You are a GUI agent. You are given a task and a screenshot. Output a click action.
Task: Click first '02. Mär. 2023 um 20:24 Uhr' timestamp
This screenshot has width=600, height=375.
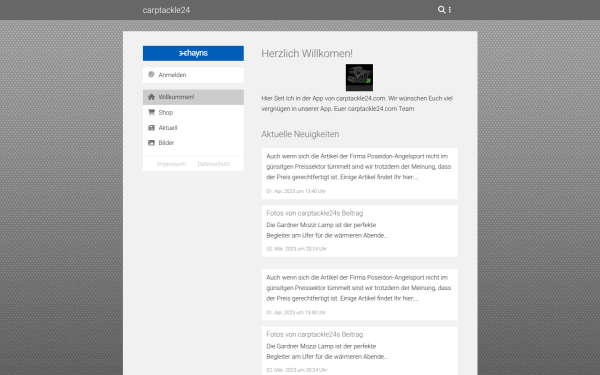(297, 249)
